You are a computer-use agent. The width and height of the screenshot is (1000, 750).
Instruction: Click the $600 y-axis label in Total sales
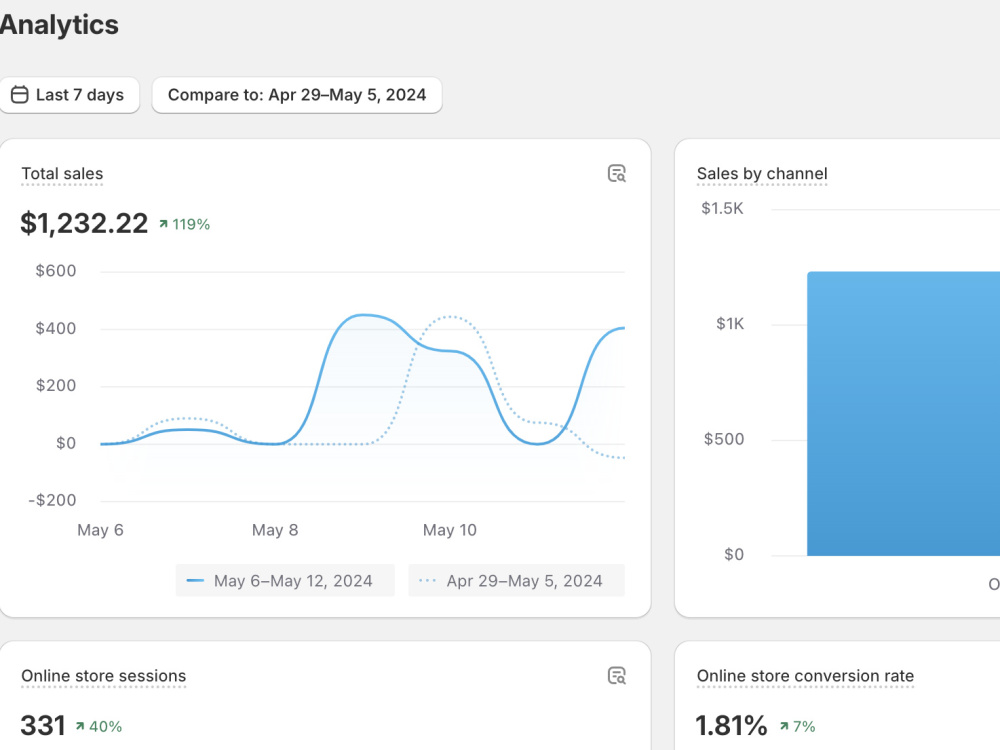click(55, 271)
